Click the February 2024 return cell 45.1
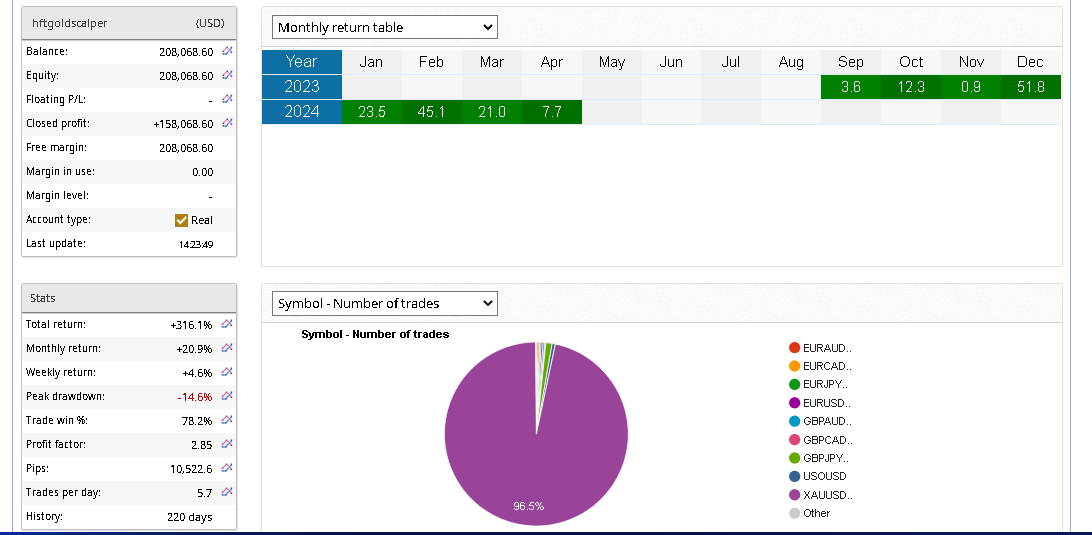 pyautogui.click(x=431, y=112)
